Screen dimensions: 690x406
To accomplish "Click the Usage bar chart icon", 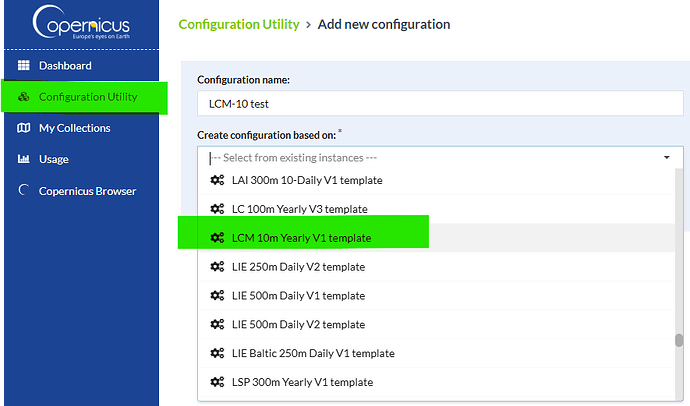I will pyautogui.click(x=25, y=159).
